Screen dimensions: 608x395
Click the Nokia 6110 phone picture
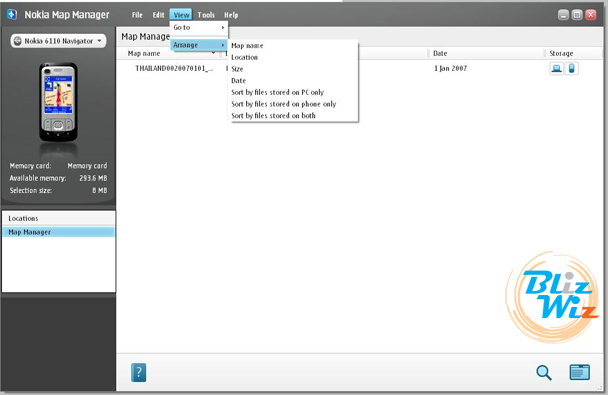click(x=58, y=102)
